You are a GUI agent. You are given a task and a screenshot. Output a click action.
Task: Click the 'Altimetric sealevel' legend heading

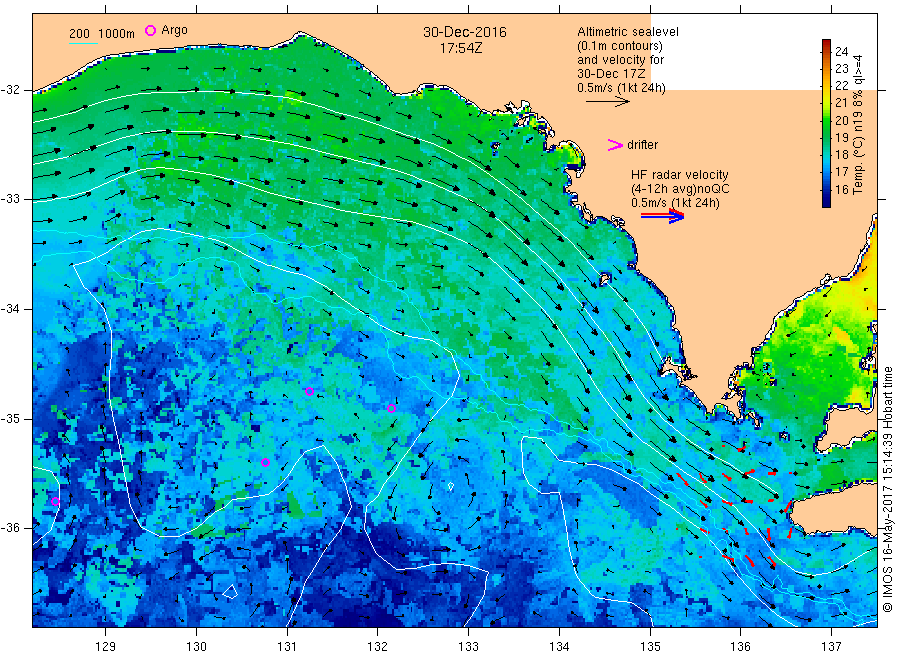pos(628,32)
